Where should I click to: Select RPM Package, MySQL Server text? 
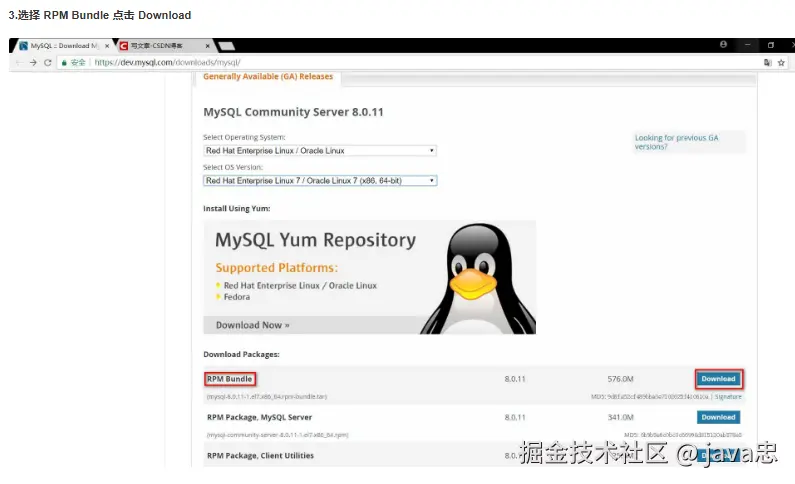pyautogui.click(x=260, y=417)
